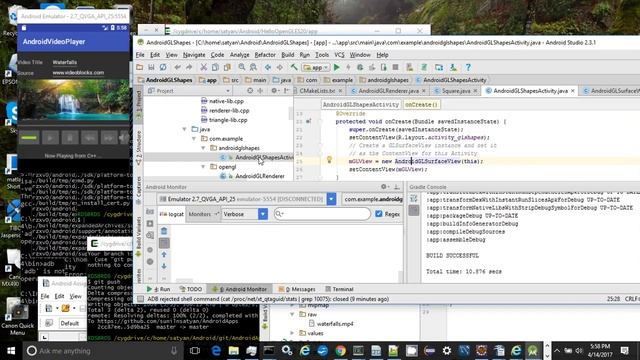Open the emulator device dropdown arrow
This screenshot has height=360, width=640.
(x=331, y=199)
